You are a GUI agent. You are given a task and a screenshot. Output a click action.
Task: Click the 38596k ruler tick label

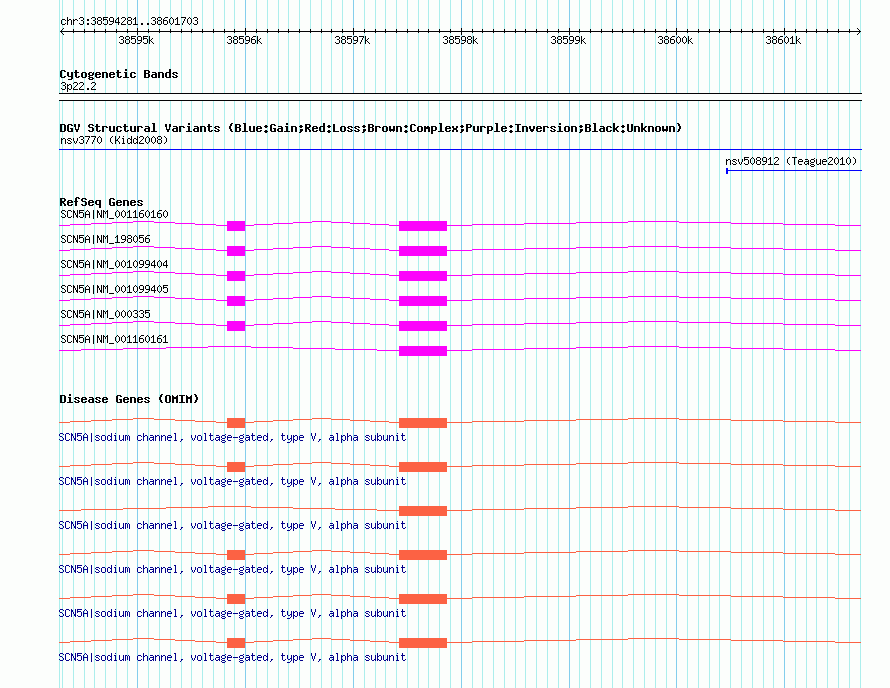(244, 40)
